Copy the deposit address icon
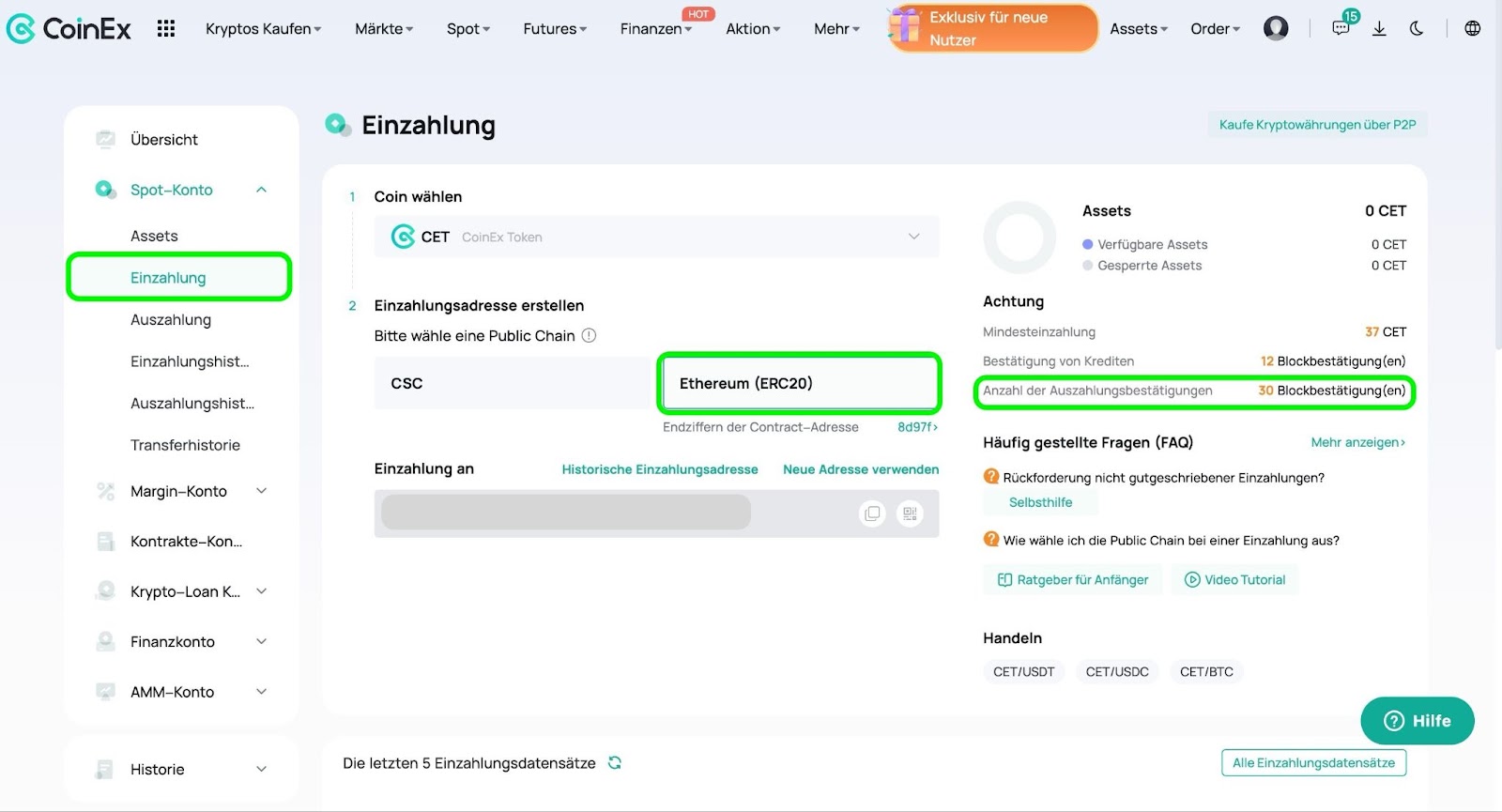The height and width of the screenshot is (812, 1502). pos(873,513)
